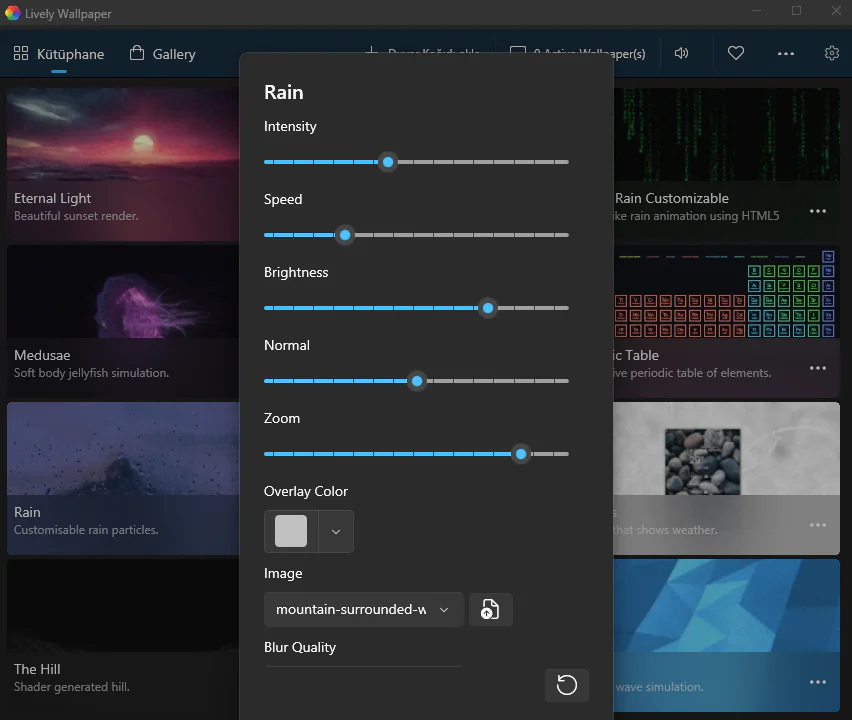Click the heart icon in top toolbar
The width and height of the screenshot is (852, 720).
click(736, 53)
